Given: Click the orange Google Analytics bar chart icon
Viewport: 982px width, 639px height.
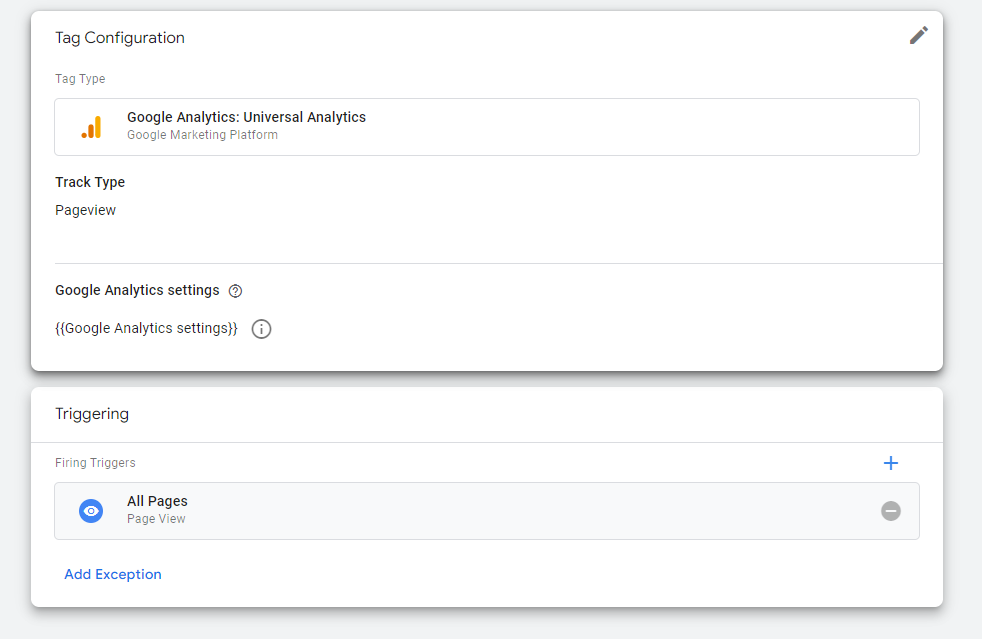Looking at the screenshot, I should click(x=91, y=127).
